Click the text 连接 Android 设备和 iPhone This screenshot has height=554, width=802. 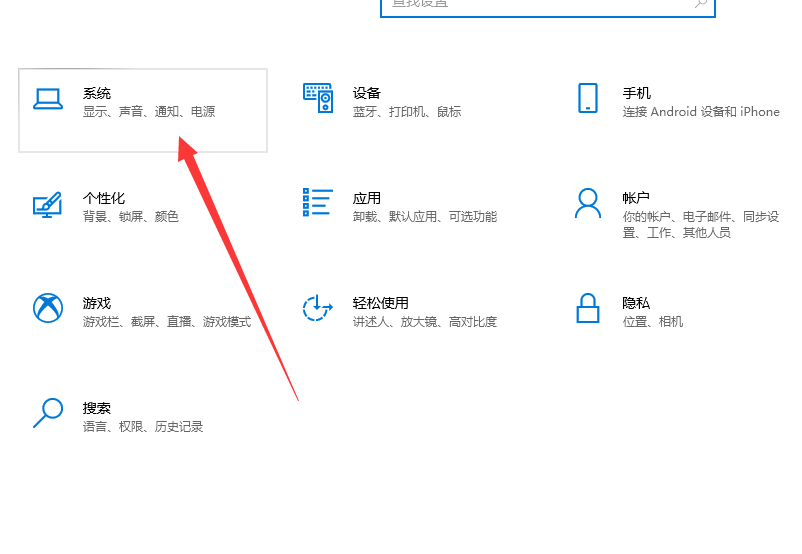point(701,112)
